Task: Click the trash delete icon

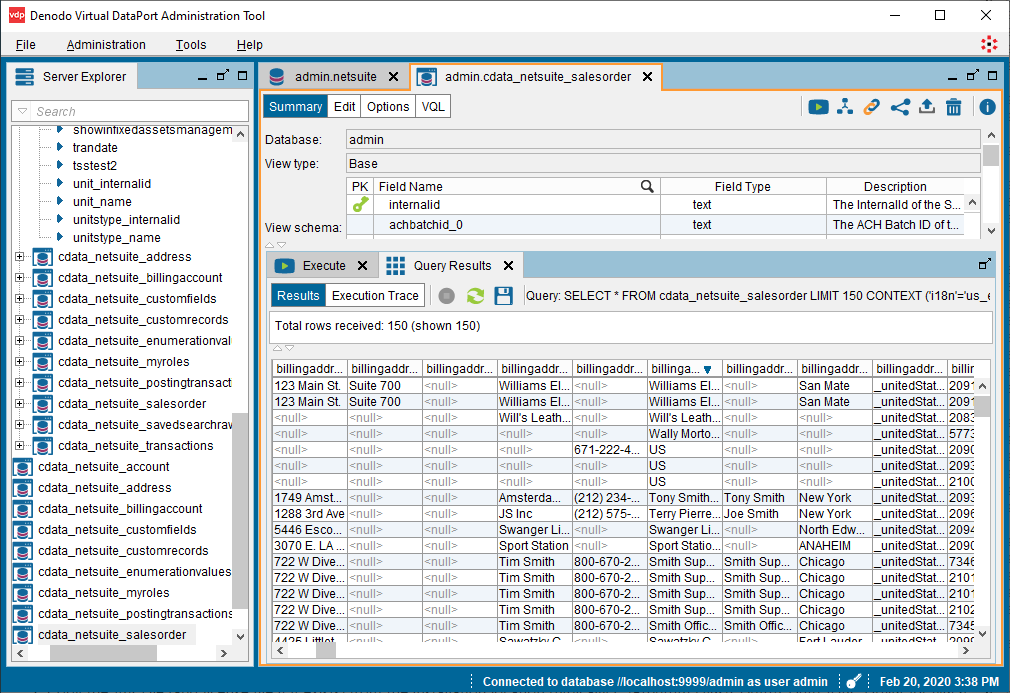Action: (953, 107)
